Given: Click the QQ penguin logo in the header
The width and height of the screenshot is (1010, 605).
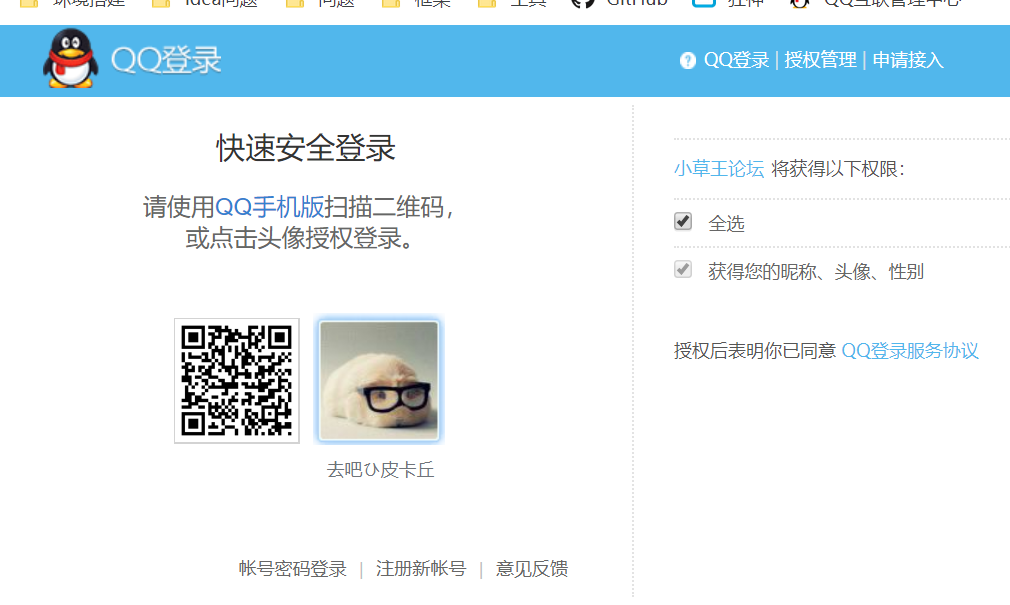Looking at the screenshot, I should 71,59.
